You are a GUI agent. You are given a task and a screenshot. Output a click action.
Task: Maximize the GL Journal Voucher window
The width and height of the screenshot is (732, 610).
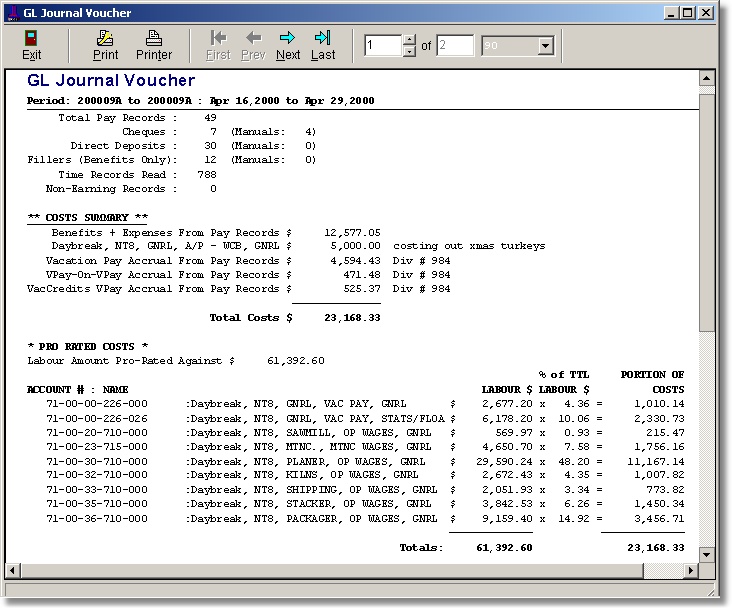688,13
